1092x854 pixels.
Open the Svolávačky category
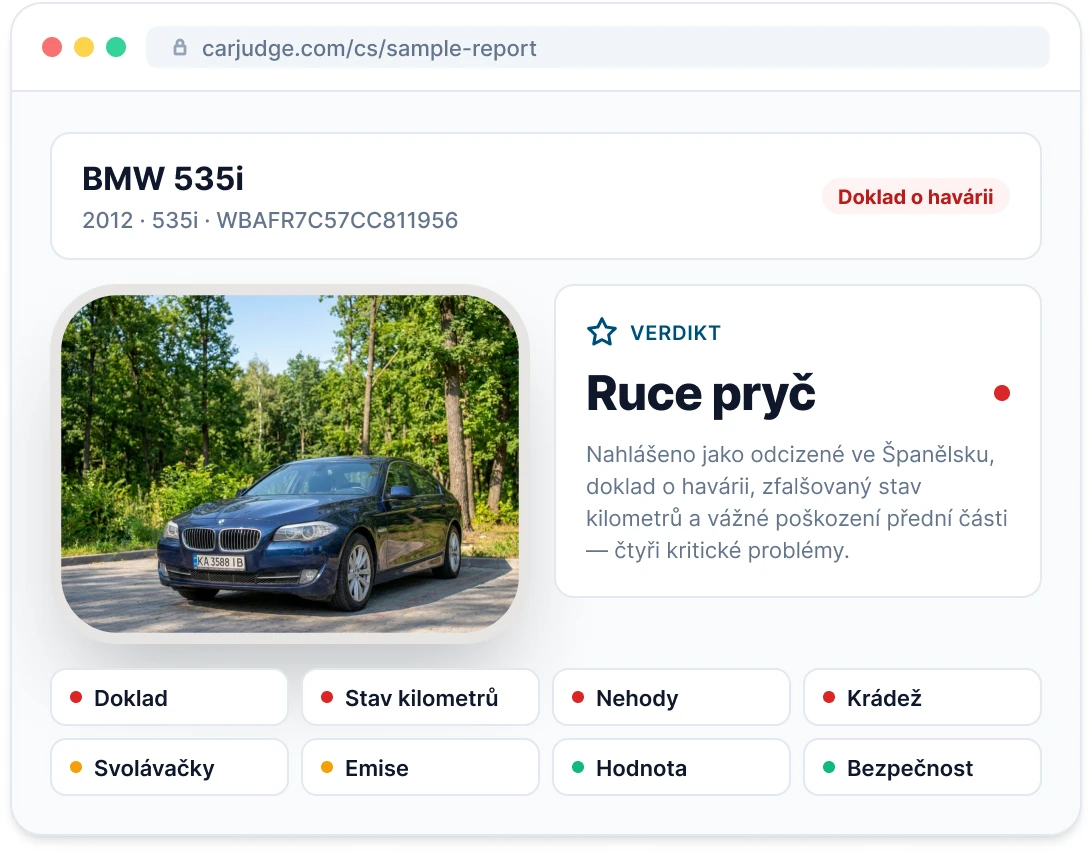(169, 768)
